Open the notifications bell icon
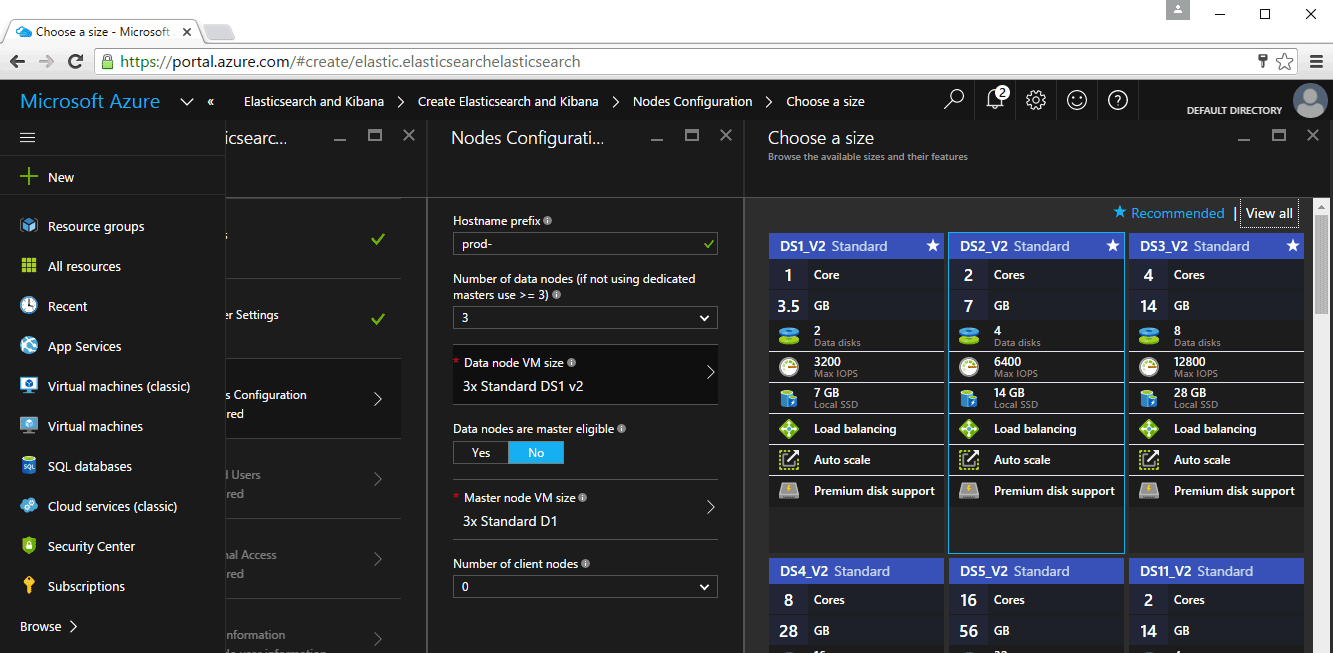Viewport: 1333px width, 653px height. tap(995, 100)
